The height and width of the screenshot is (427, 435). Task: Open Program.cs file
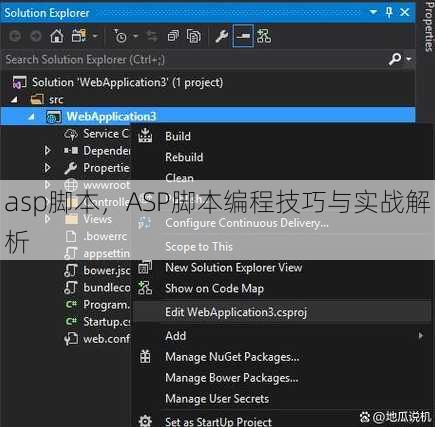(x=106, y=304)
